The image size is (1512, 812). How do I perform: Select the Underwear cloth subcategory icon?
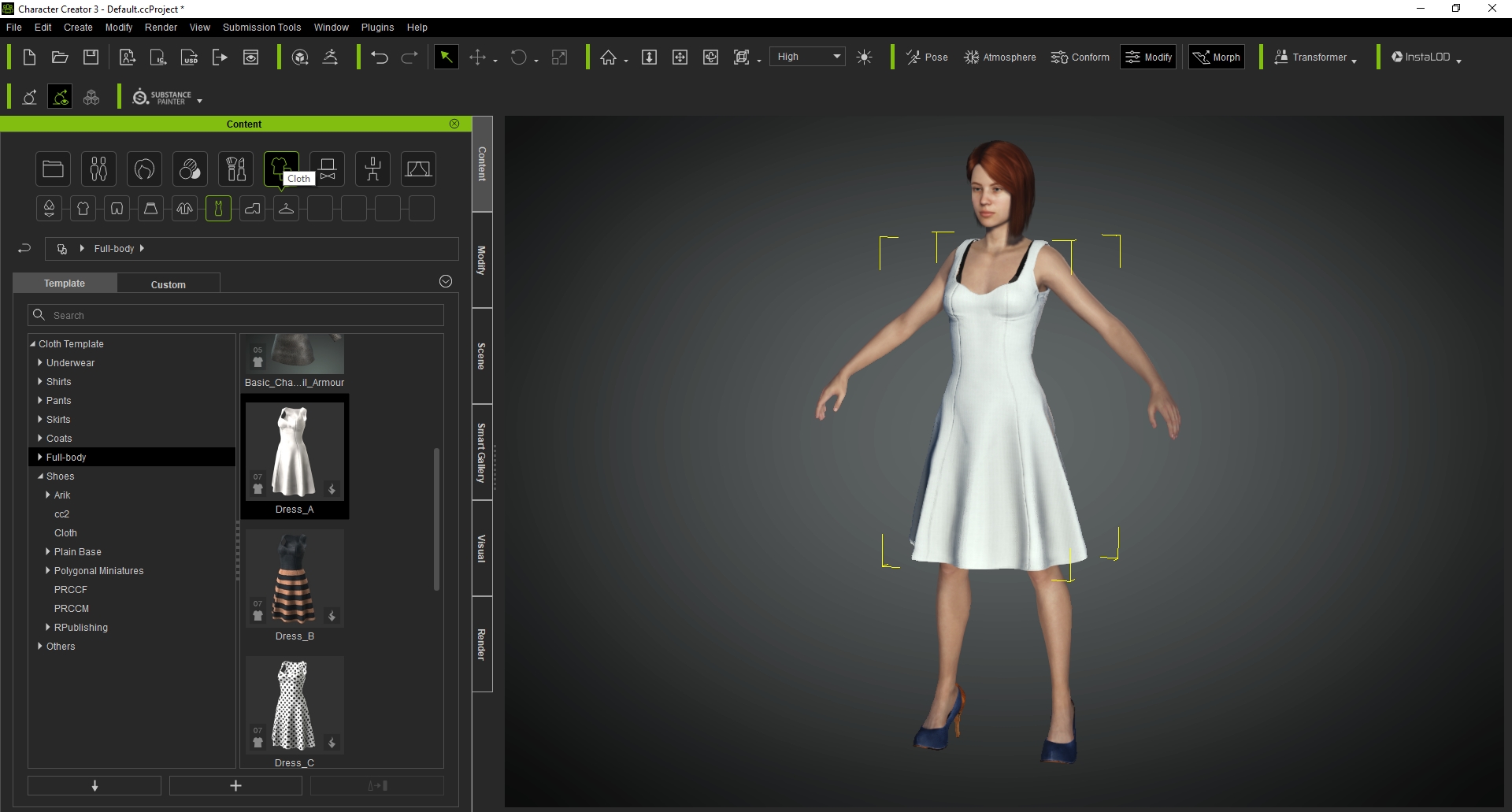coord(49,209)
